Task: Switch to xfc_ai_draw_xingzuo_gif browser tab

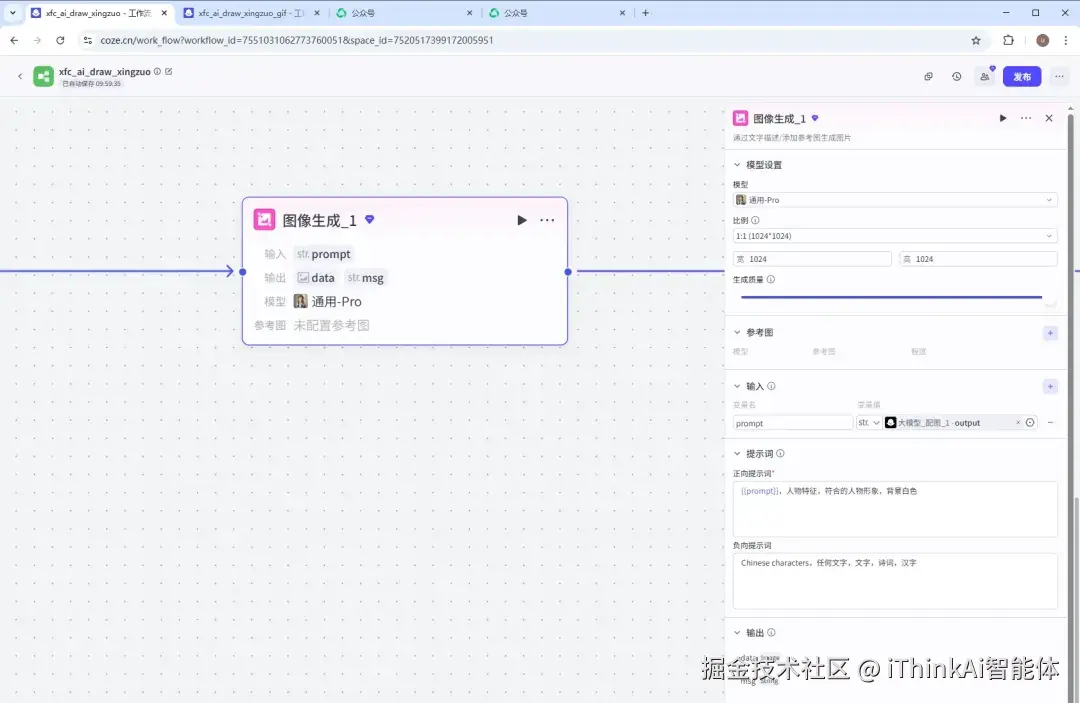Action: (252, 13)
